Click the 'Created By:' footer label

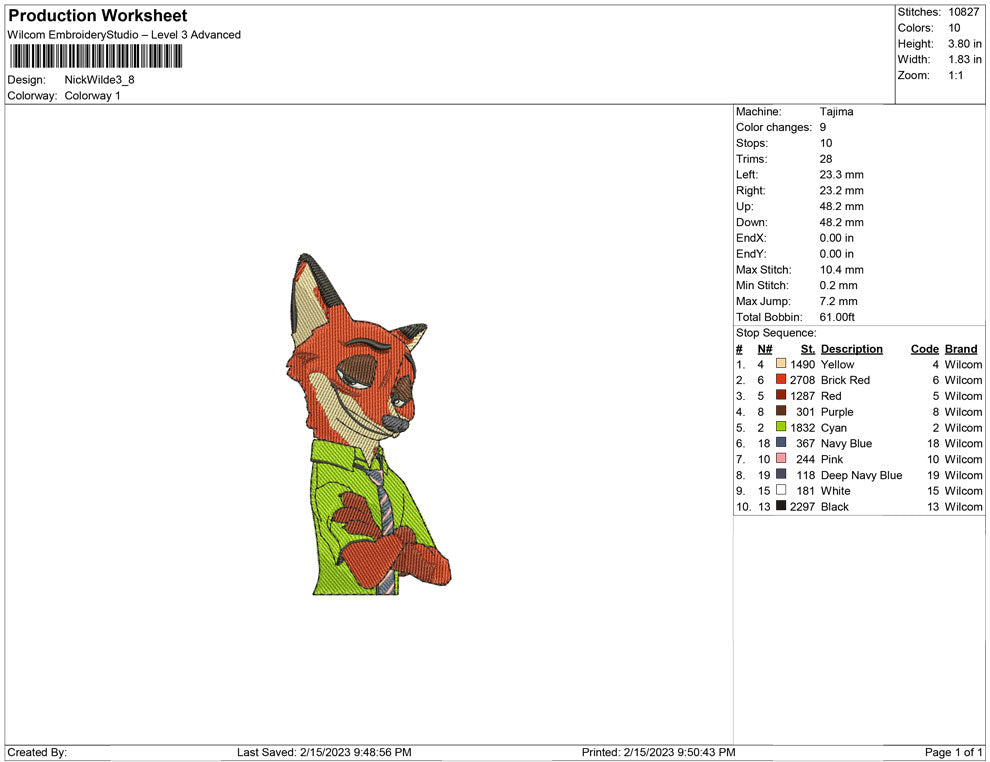click(37, 752)
